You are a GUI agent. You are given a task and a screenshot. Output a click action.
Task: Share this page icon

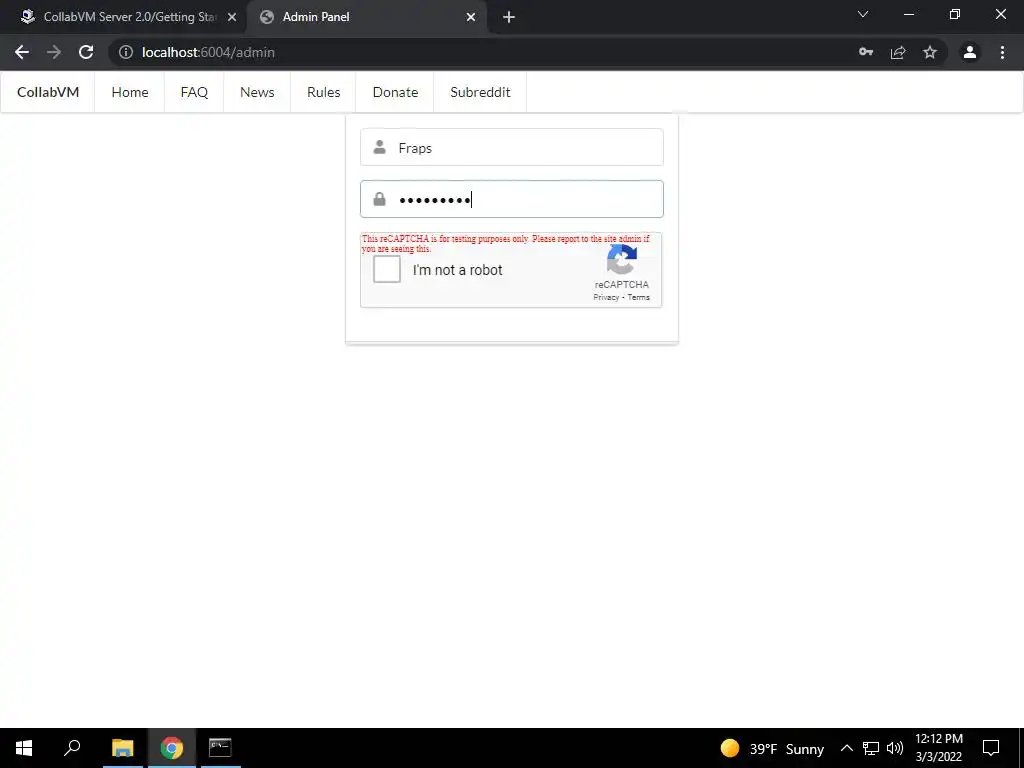coord(898,52)
